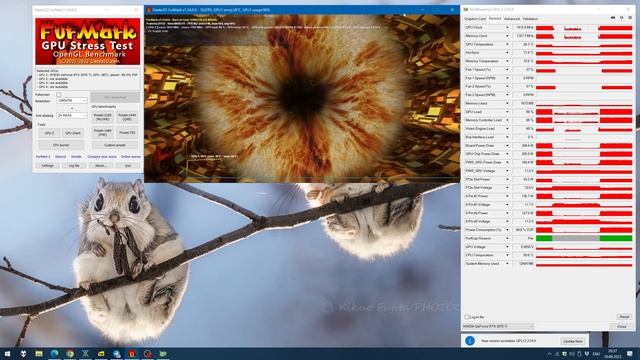Enable Log to file checkbox in GPU-Z
Screen dimensions: 640x360
467,317
